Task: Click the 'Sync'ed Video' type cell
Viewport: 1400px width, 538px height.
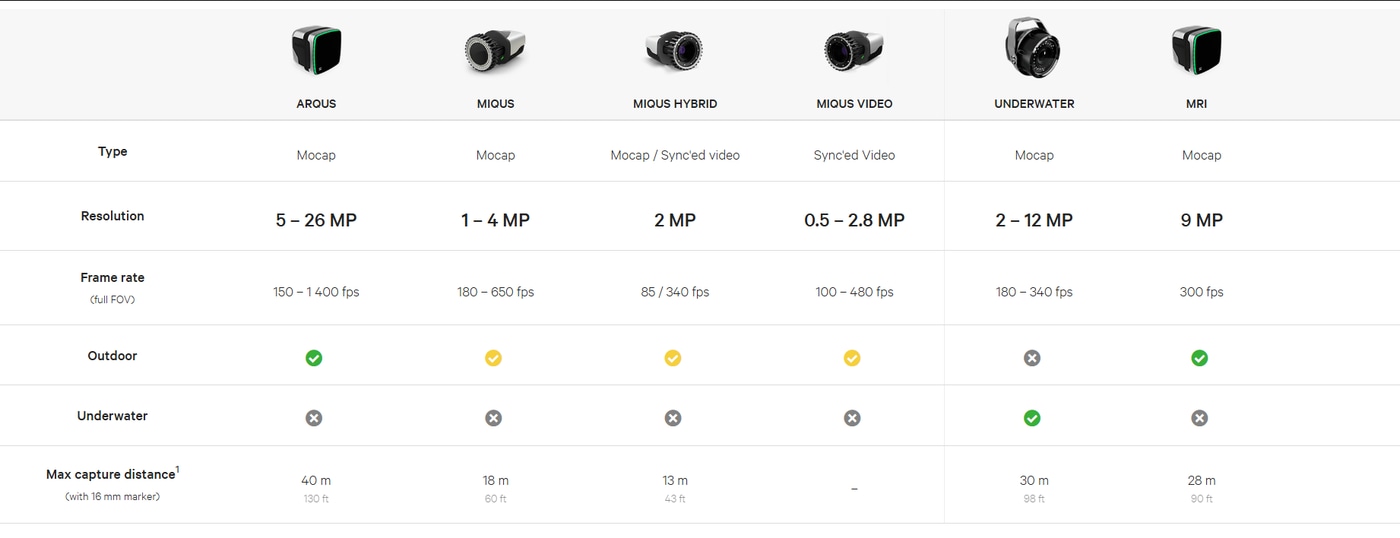Action: (x=854, y=155)
